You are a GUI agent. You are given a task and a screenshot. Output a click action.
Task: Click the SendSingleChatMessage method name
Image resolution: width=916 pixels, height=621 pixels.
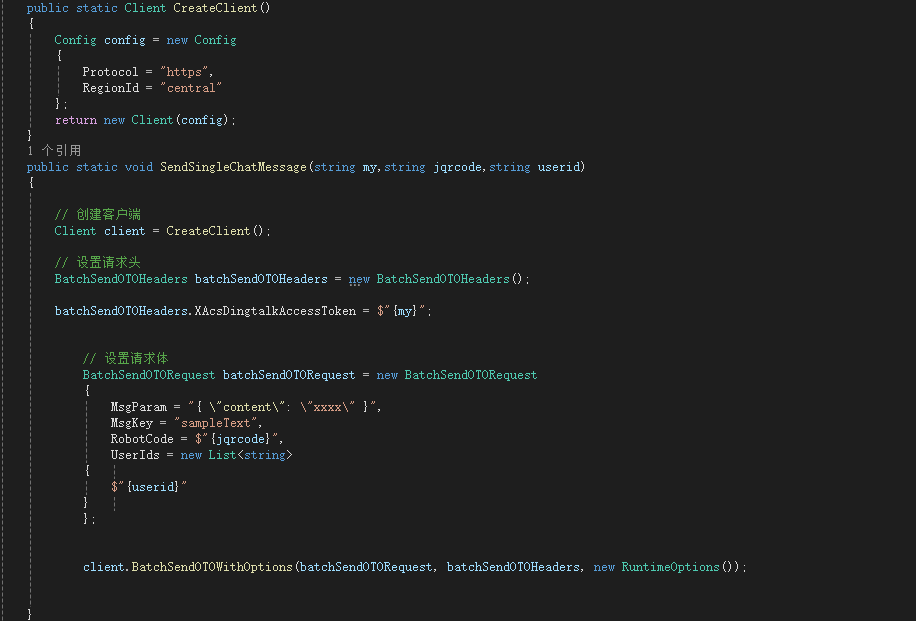(x=233, y=167)
